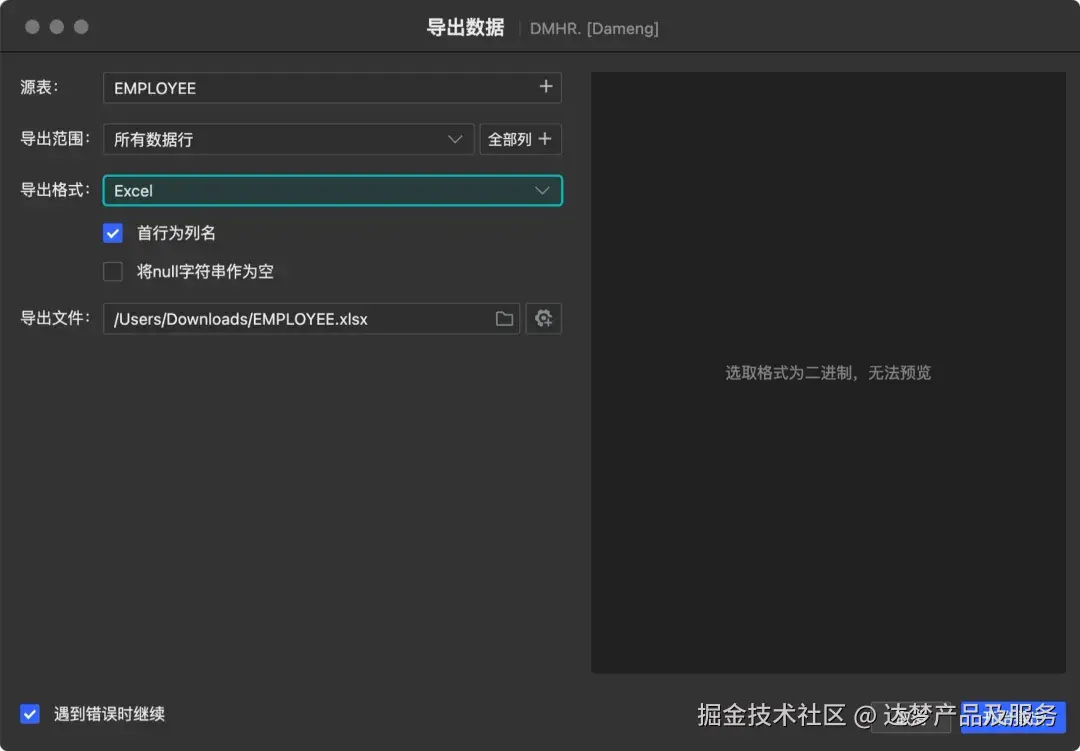The image size is (1080, 751).
Task: Click the DMHR. [Dameng] title text
Action: click(x=594, y=29)
